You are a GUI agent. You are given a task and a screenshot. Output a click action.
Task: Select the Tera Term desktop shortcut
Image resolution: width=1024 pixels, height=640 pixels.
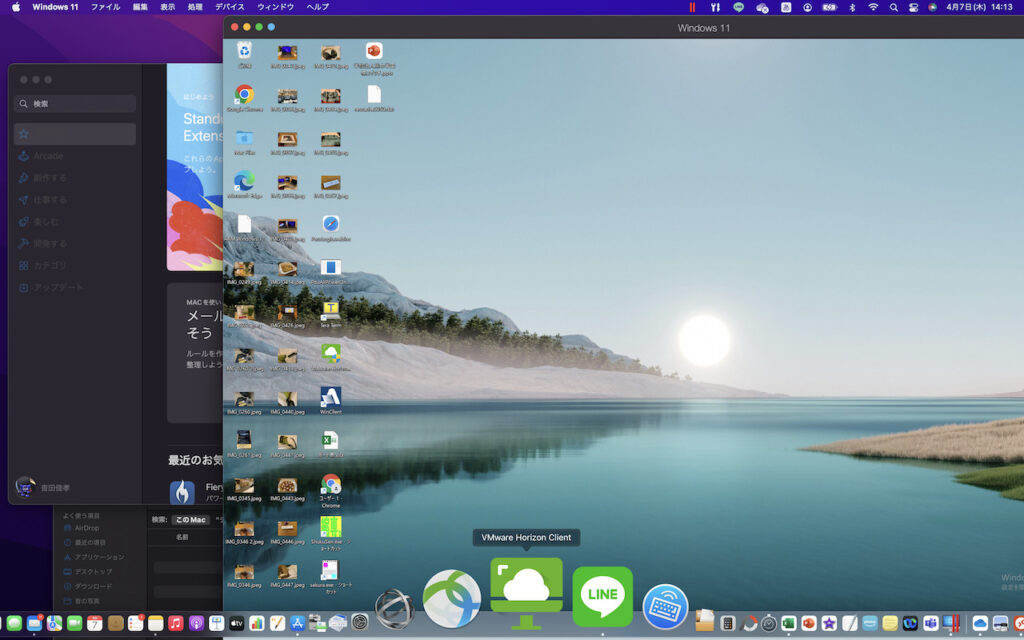[x=330, y=311]
